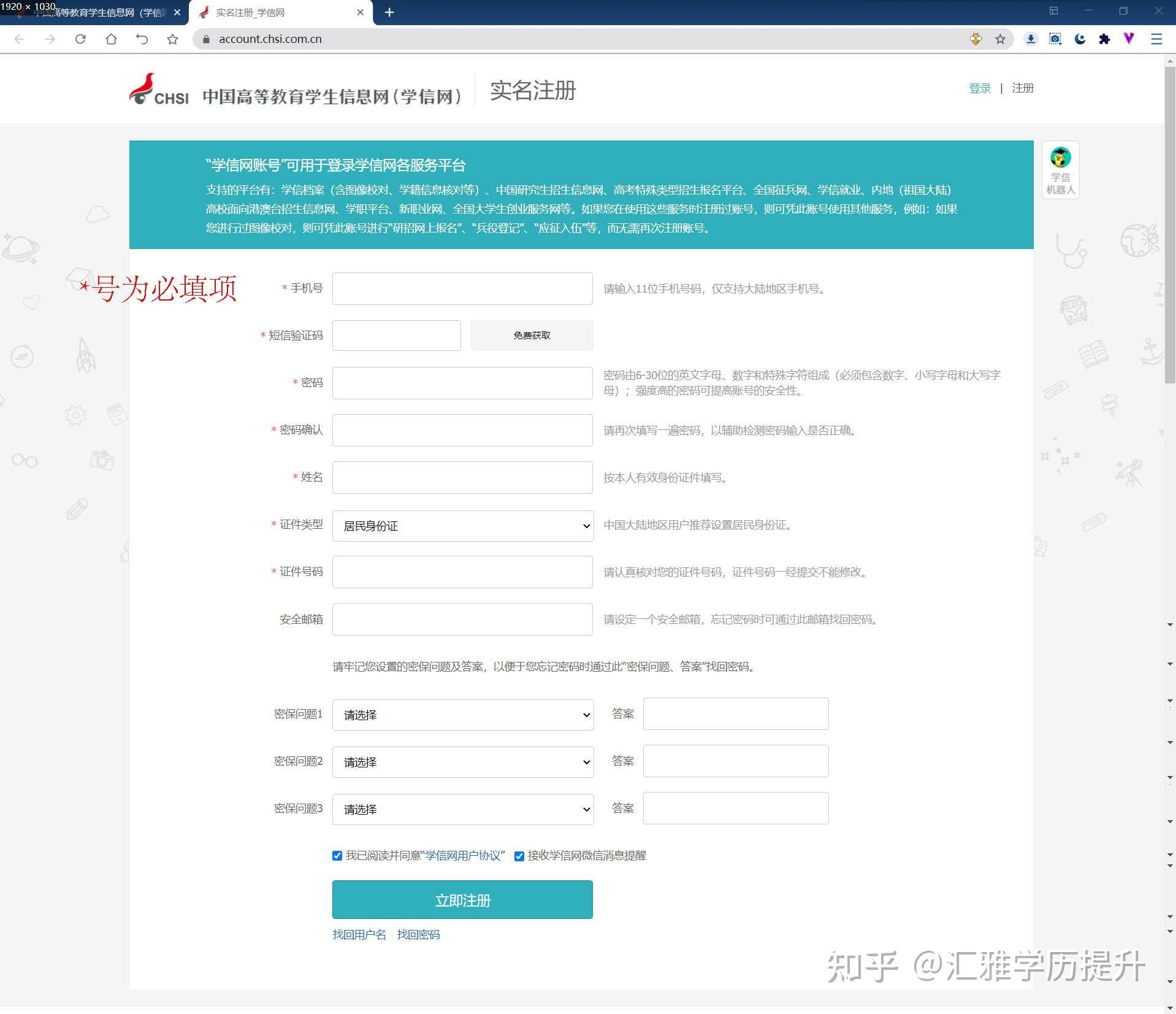Focus the 密码 input field
The width and height of the screenshot is (1176, 1014).
click(x=462, y=383)
